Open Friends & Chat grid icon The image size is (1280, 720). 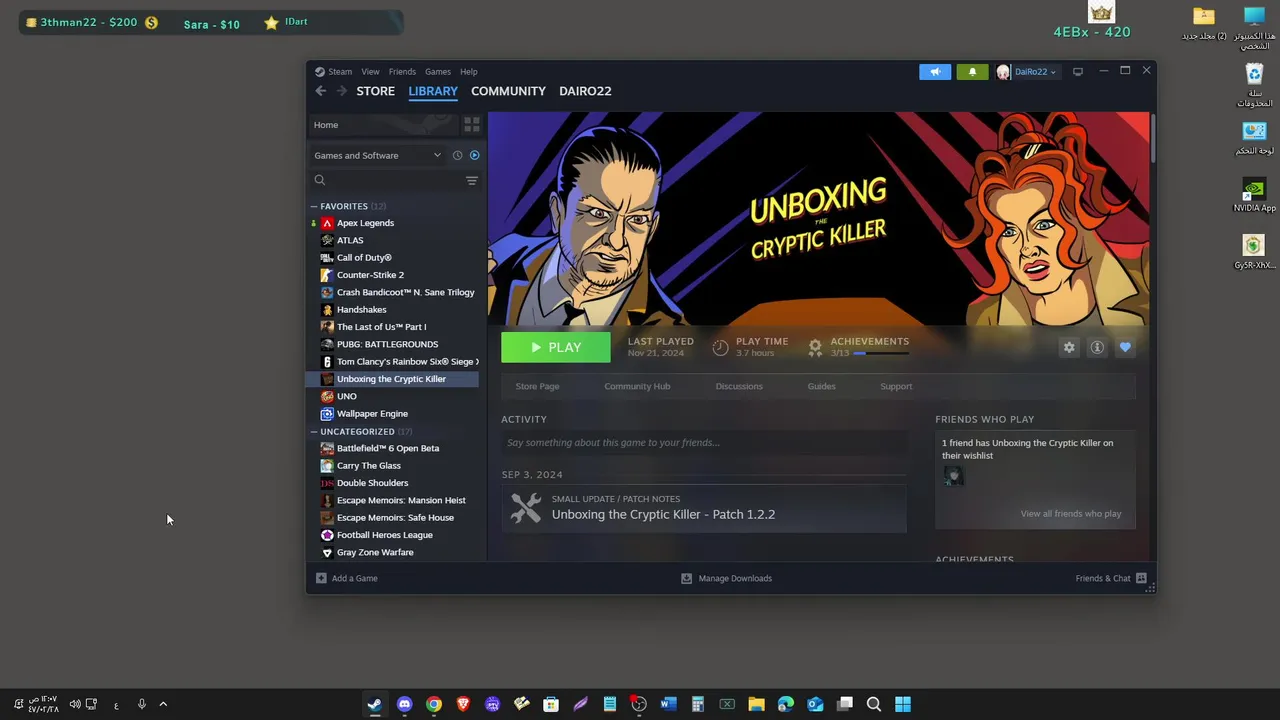pos(1141,578)
